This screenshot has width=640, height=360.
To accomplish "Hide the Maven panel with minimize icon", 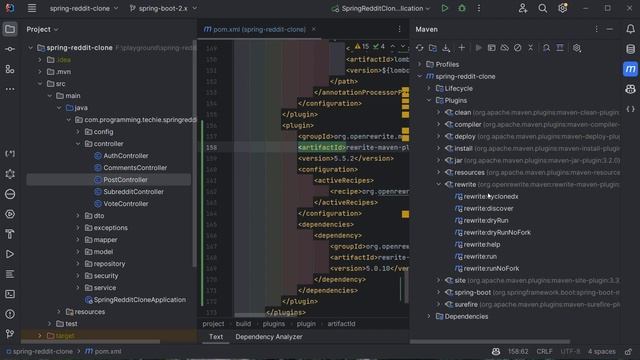I will (x=609, y=29).
